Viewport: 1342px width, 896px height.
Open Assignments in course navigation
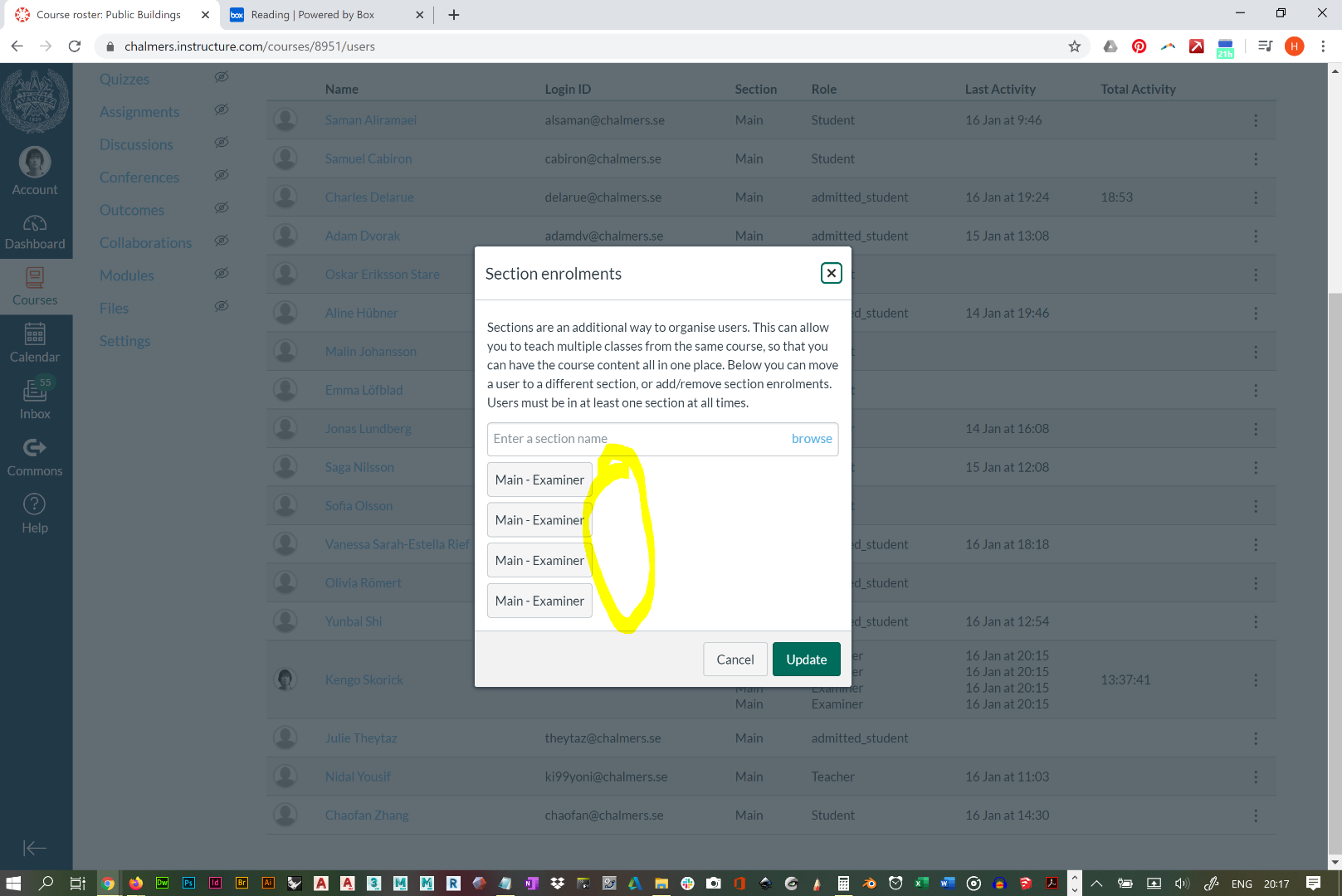[x=139, y=112]
